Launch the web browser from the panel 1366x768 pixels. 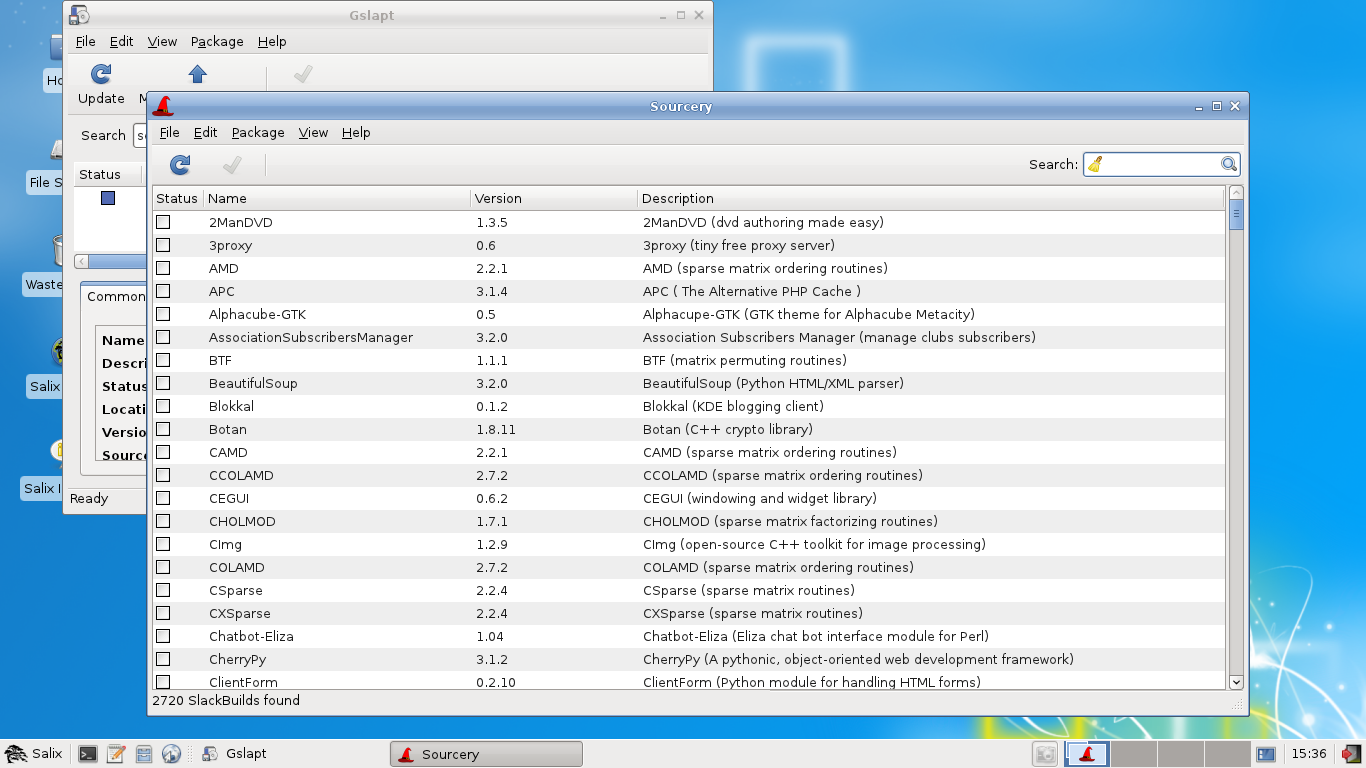coord(171,754)
